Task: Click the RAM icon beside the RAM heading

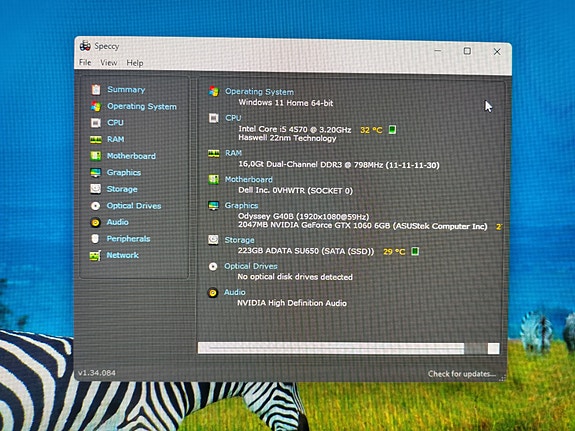Action: [214, 153]
